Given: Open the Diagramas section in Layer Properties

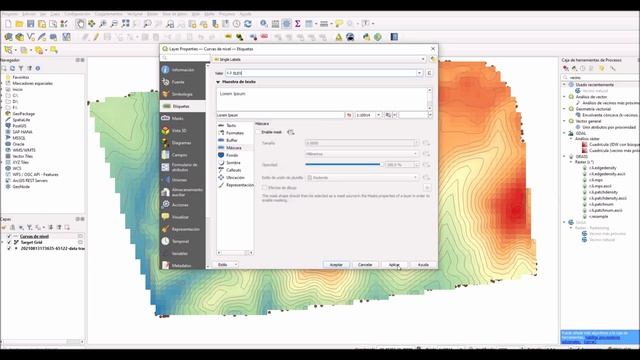Looking at the screenshot, I should coord(183,143).
